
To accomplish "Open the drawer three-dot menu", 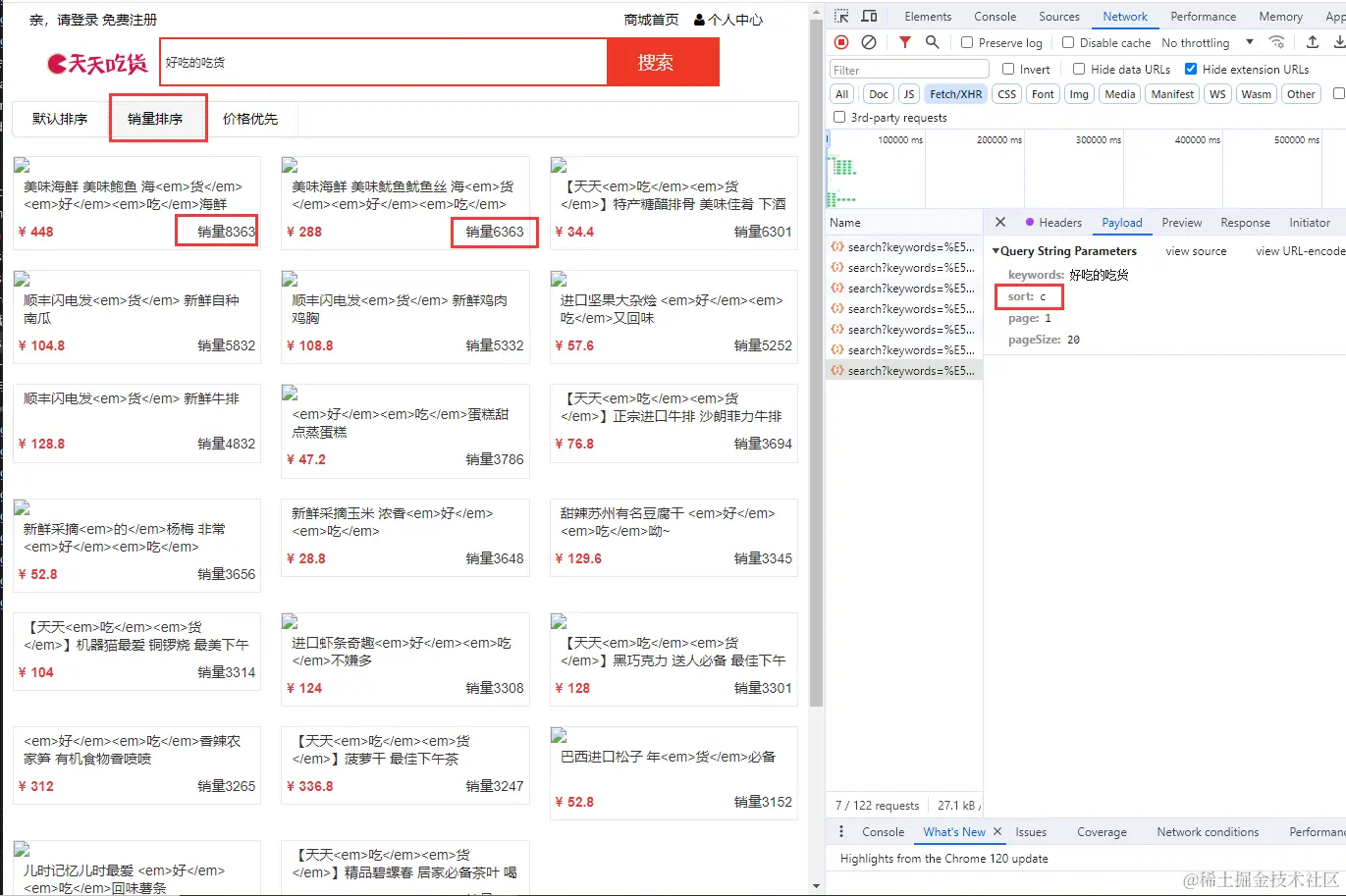I will pos(841,832).
